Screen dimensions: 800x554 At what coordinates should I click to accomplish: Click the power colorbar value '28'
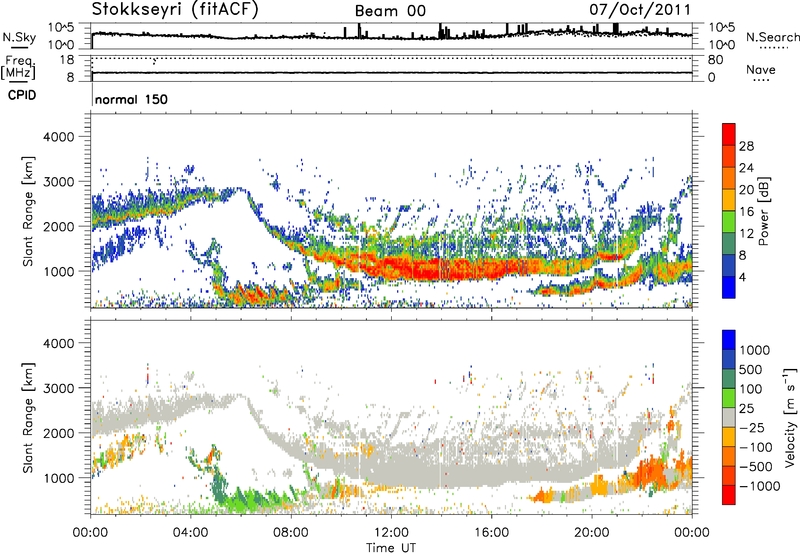tap(746, 146)
